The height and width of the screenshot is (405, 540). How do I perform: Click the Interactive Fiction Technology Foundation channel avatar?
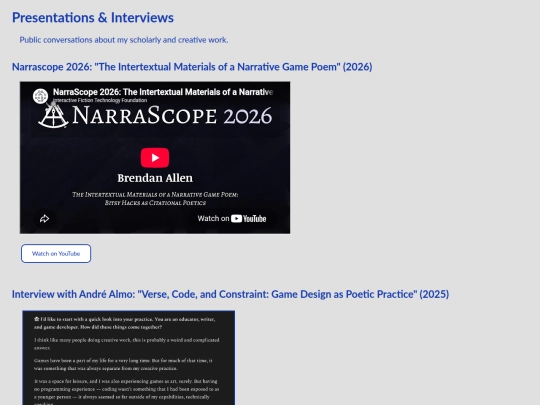[40, 96]
